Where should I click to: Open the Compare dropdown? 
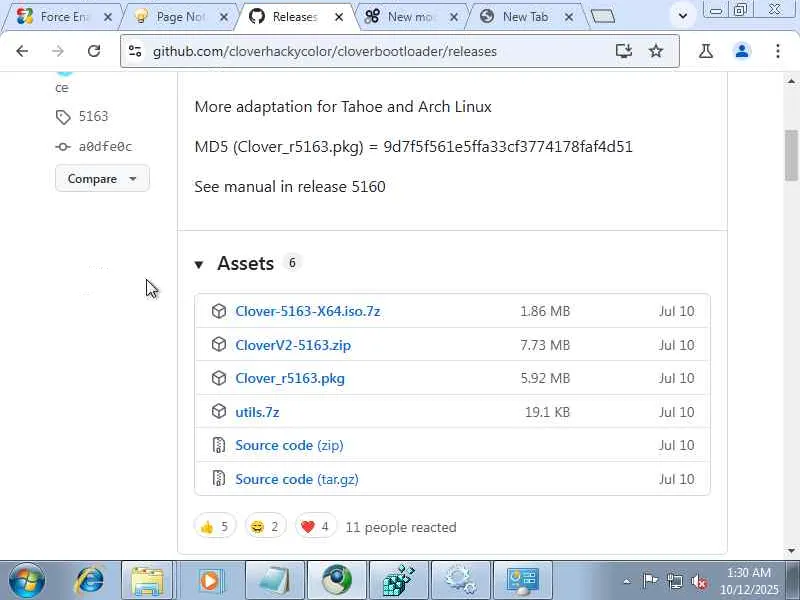[x=102, y=179]
